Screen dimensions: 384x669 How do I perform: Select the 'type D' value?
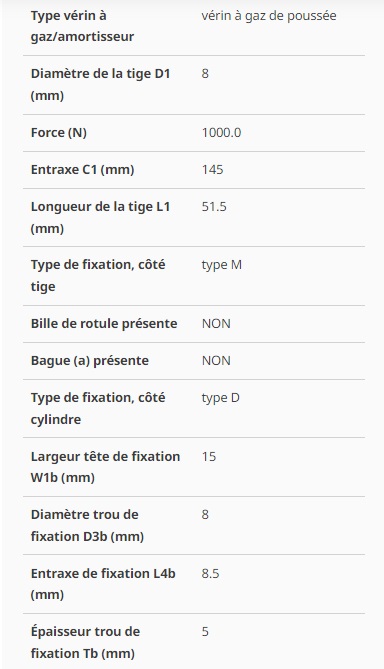pyautogui.click(x=221, y=398)
